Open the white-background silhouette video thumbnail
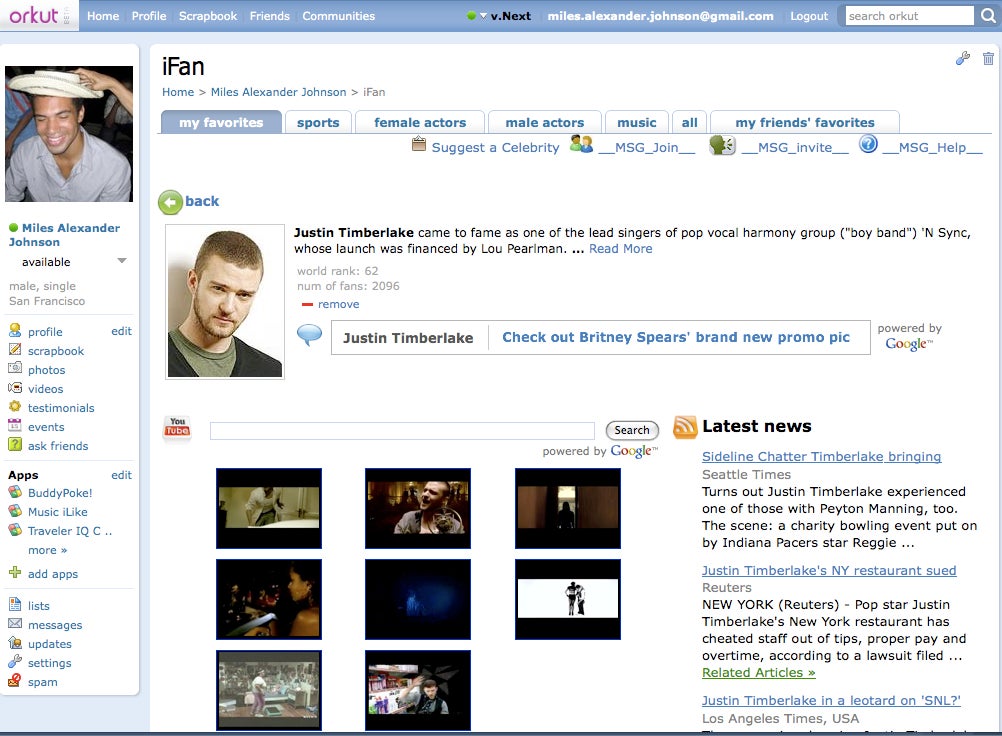 click(567, 599)
